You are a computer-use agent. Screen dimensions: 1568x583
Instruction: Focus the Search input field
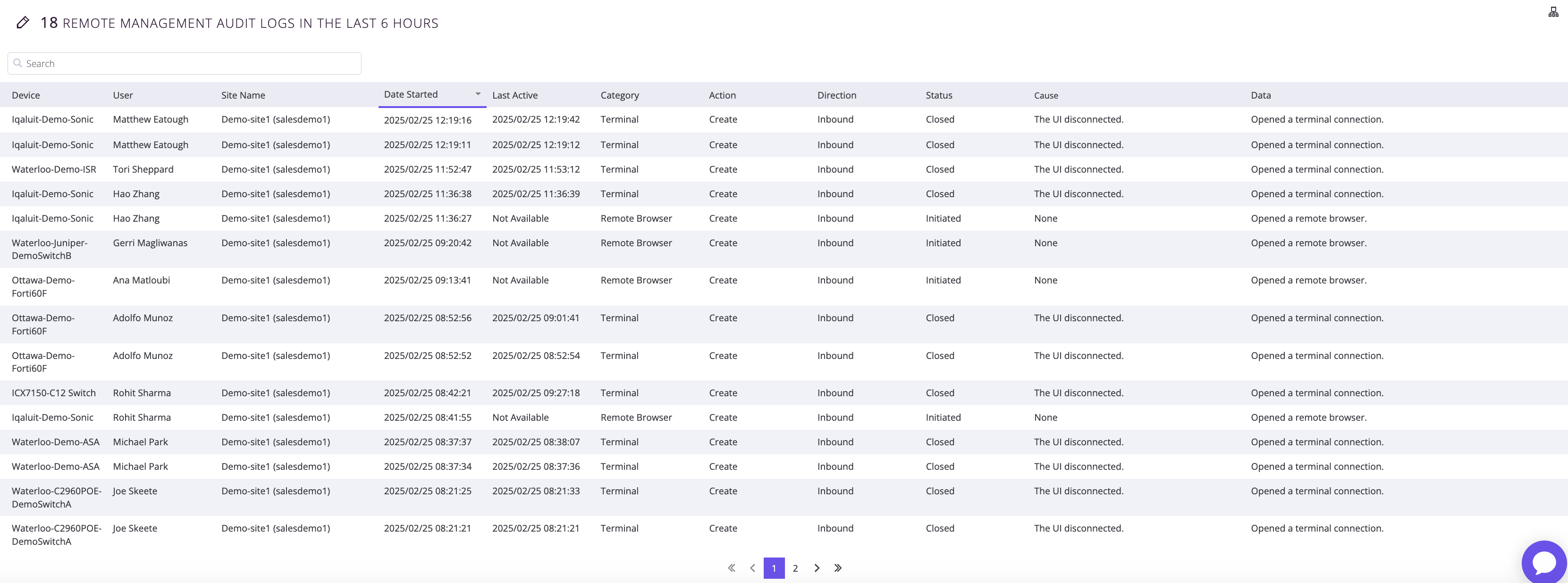click(185, 63)
